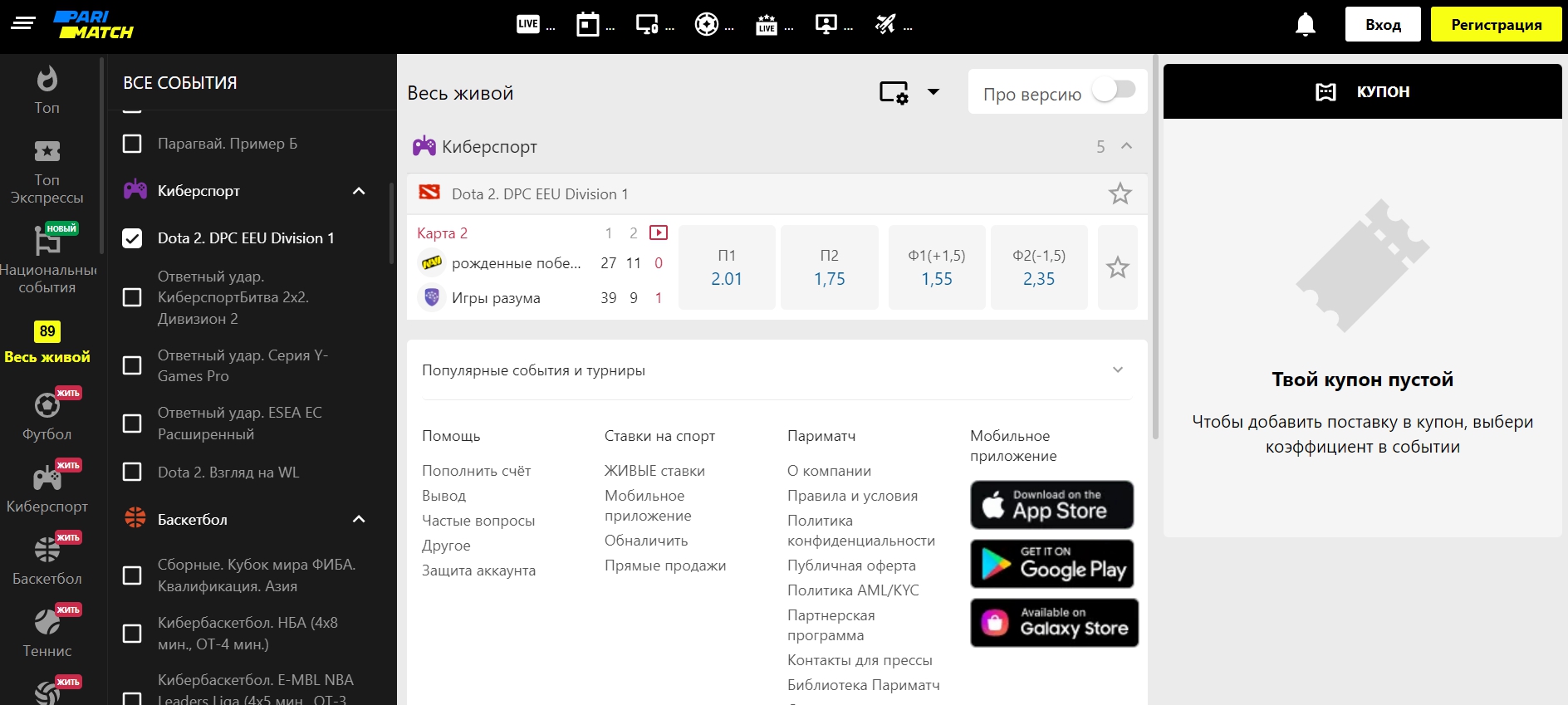Open the display settings monitor icon

coord(894,92)
